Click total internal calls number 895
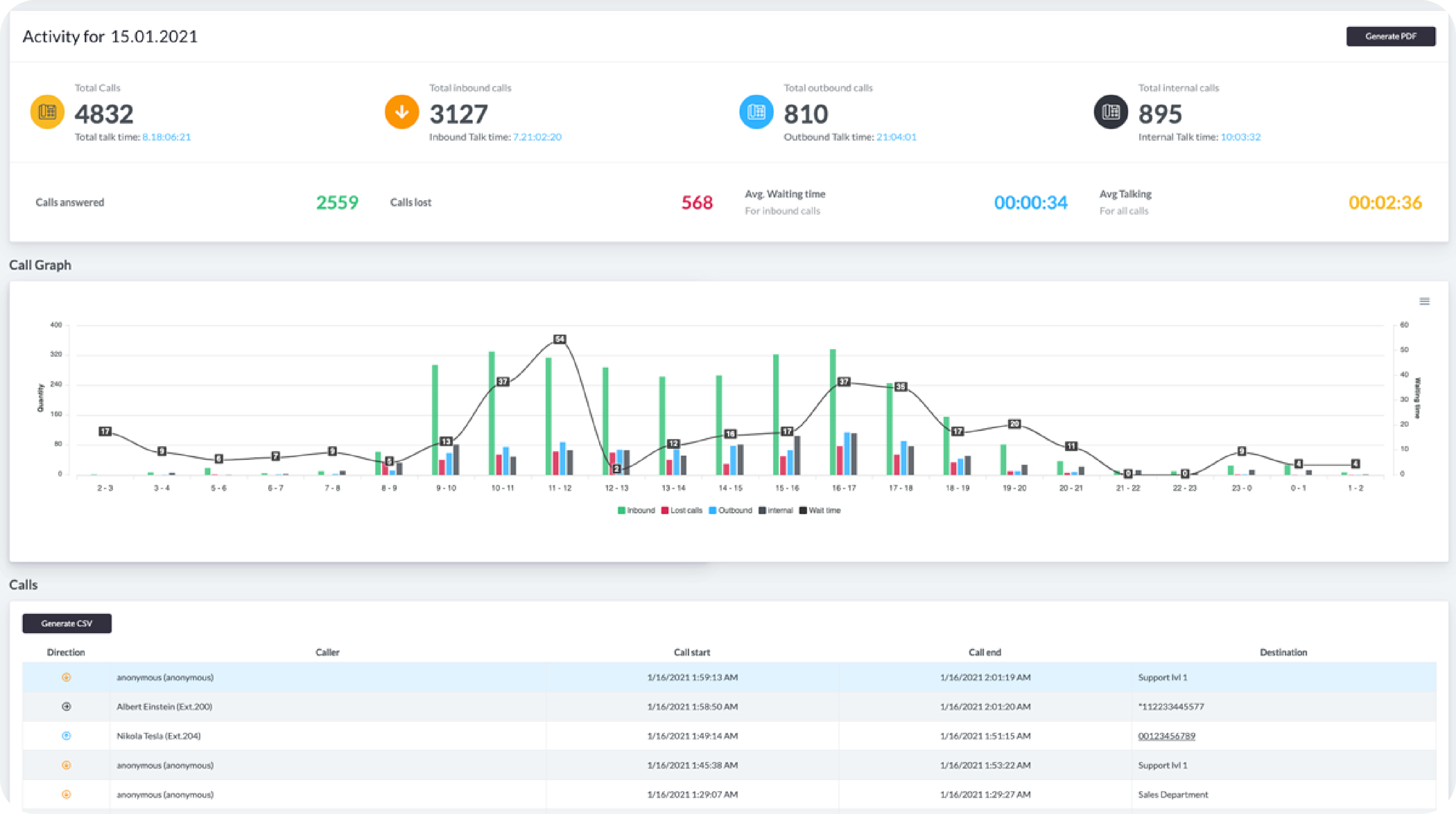 coord(1160,114)
